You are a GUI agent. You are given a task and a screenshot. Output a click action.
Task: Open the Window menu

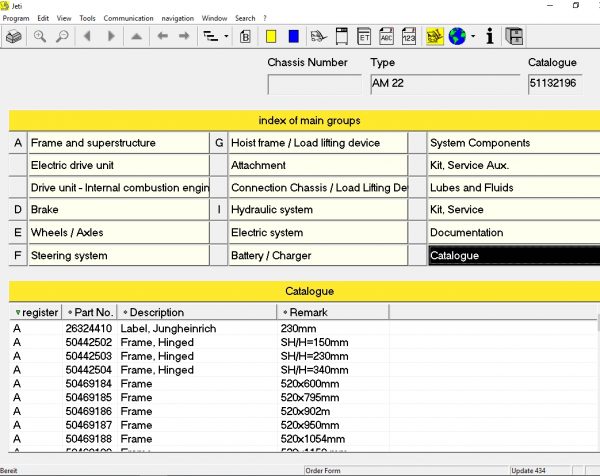(214, 18)
